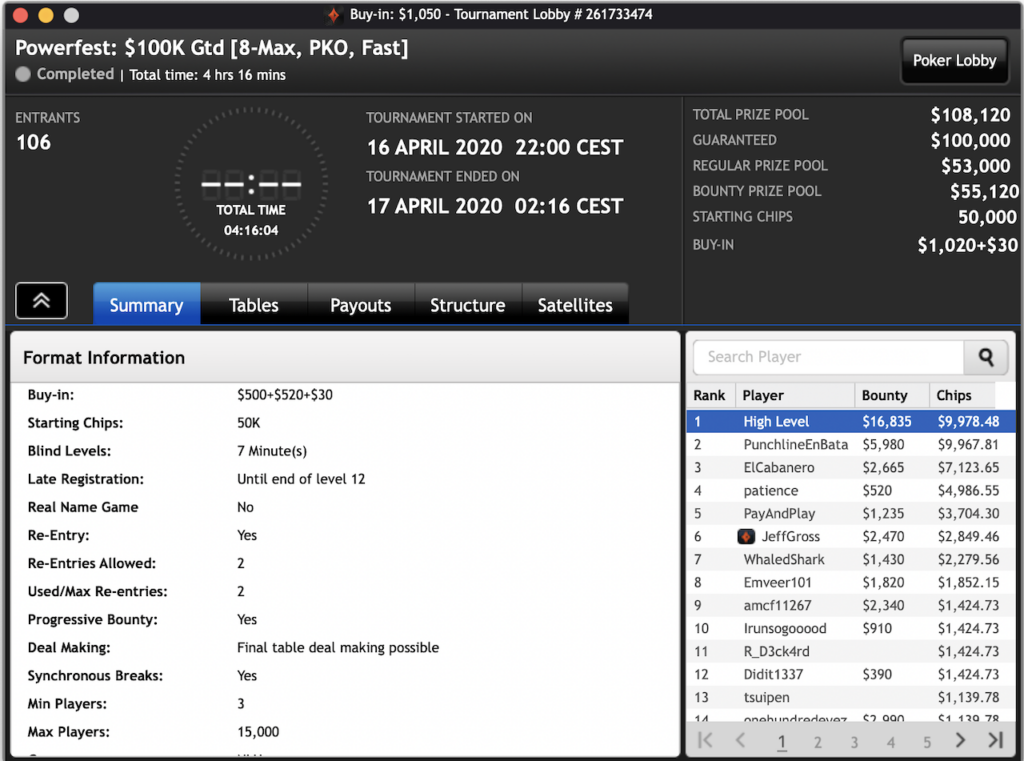Collapse the tournament header with double-chevron
The width and height of the screenshot is (1024, 761).
coord(42,301)
